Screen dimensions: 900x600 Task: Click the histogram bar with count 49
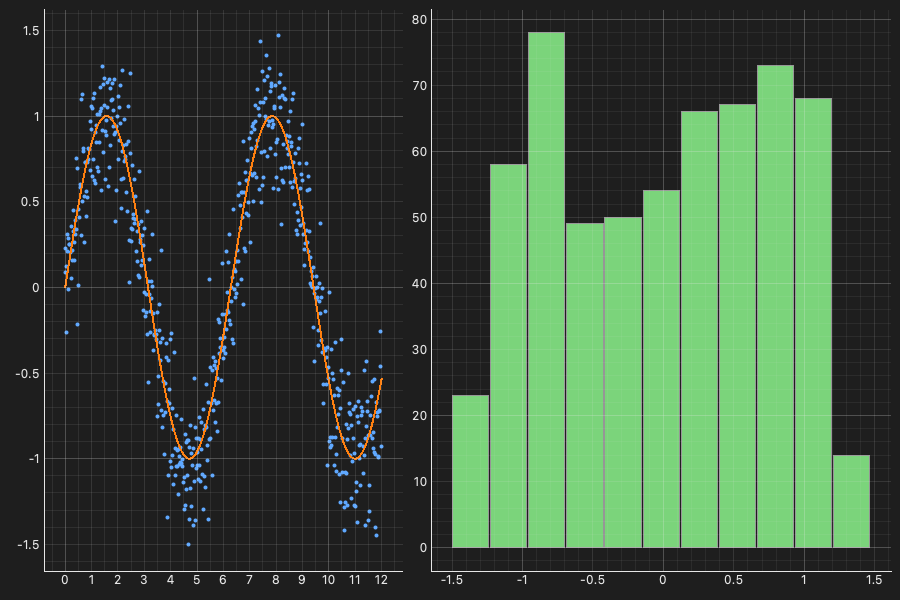point(584,385)
